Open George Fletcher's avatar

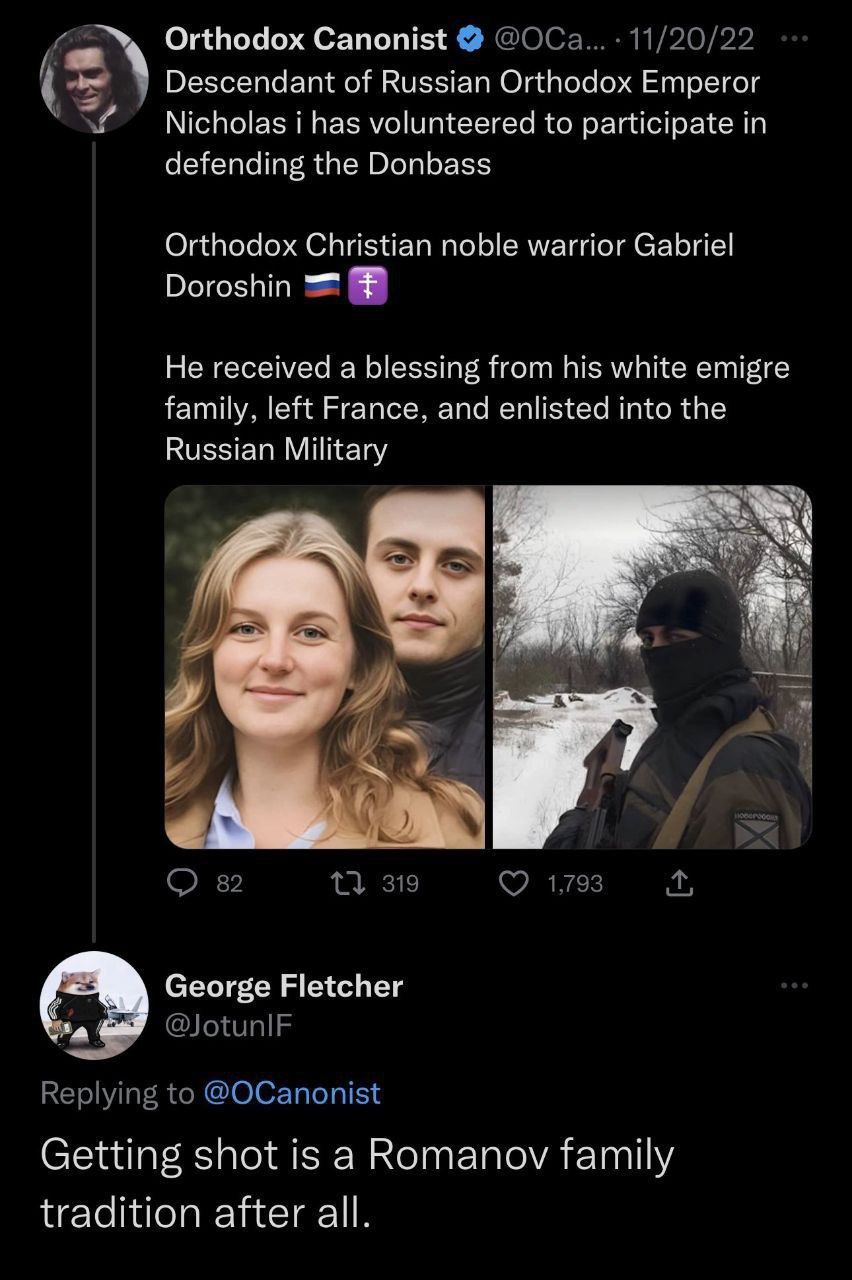(94, 1005)
